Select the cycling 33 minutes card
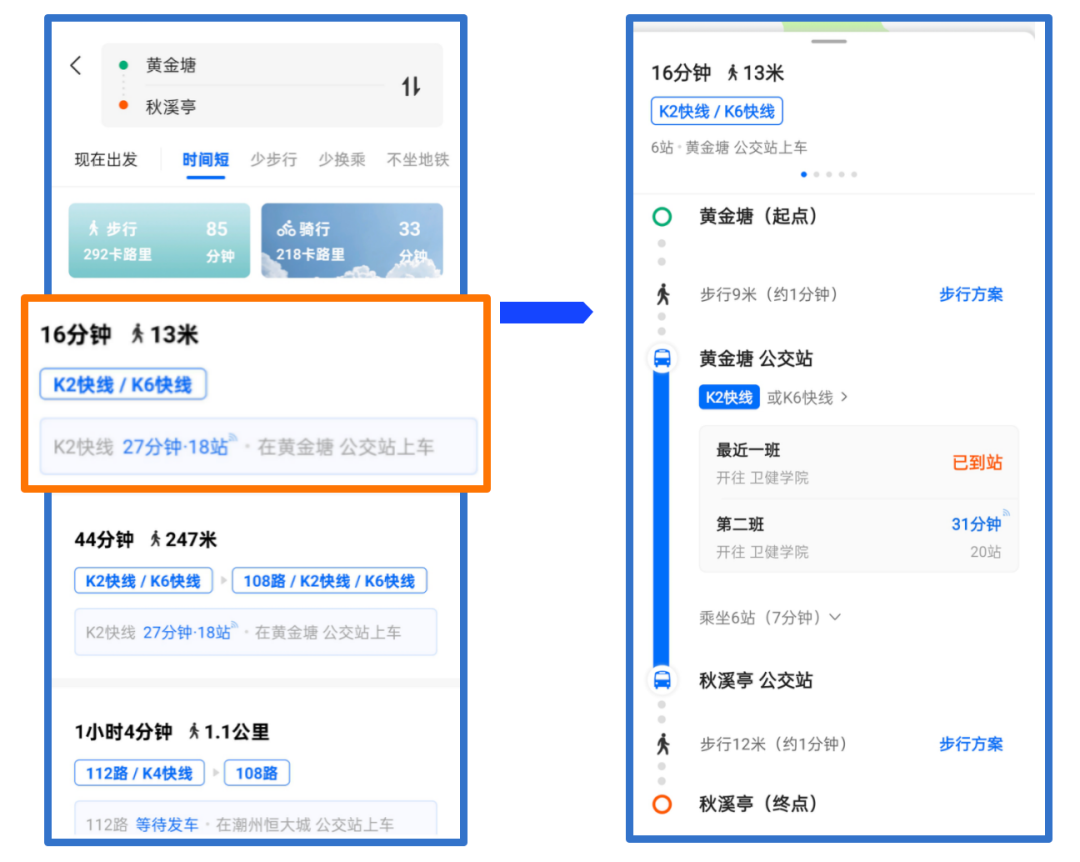 [351, 241]
